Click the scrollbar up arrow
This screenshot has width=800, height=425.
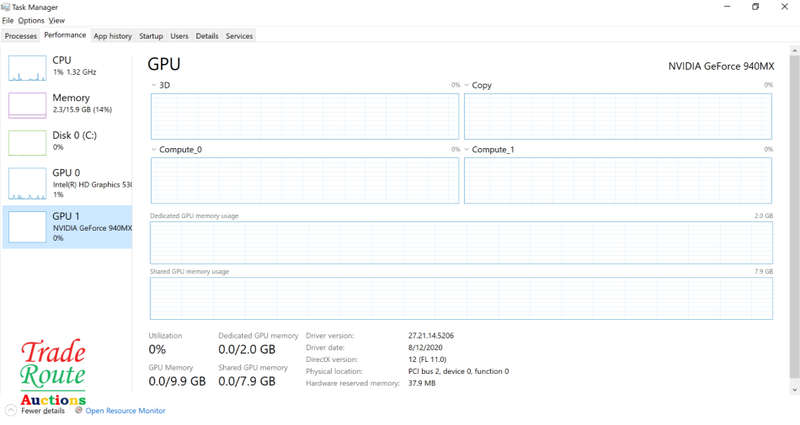[x=794, y=51]
